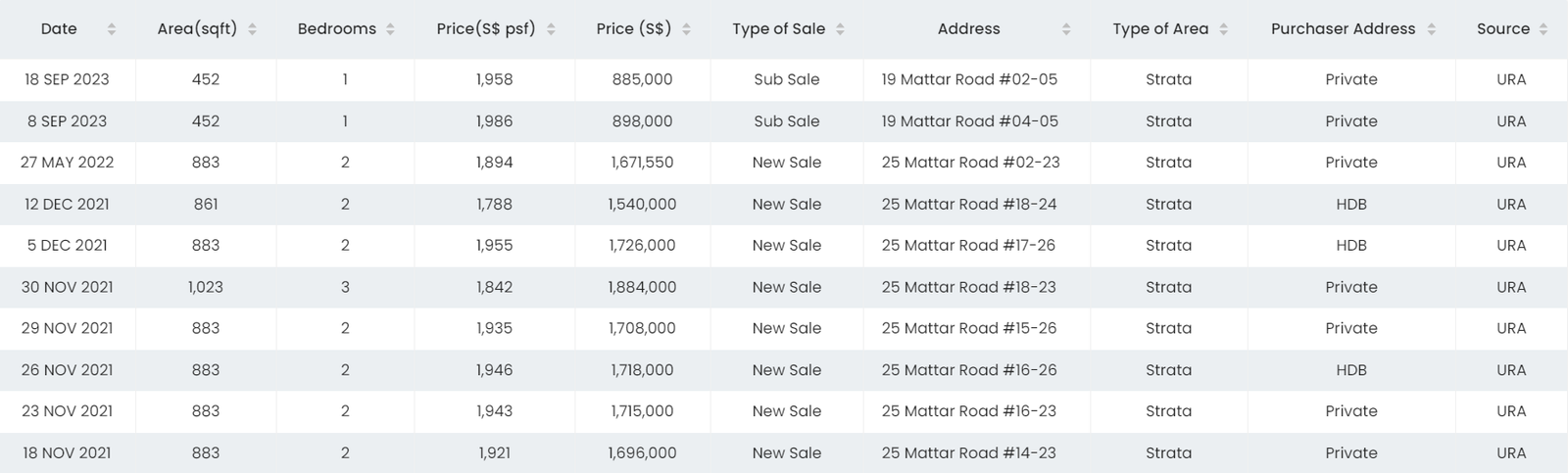Toggle sort arrows beside Bedrooms
Viewport: 1568px width, 473px height.
390,29
